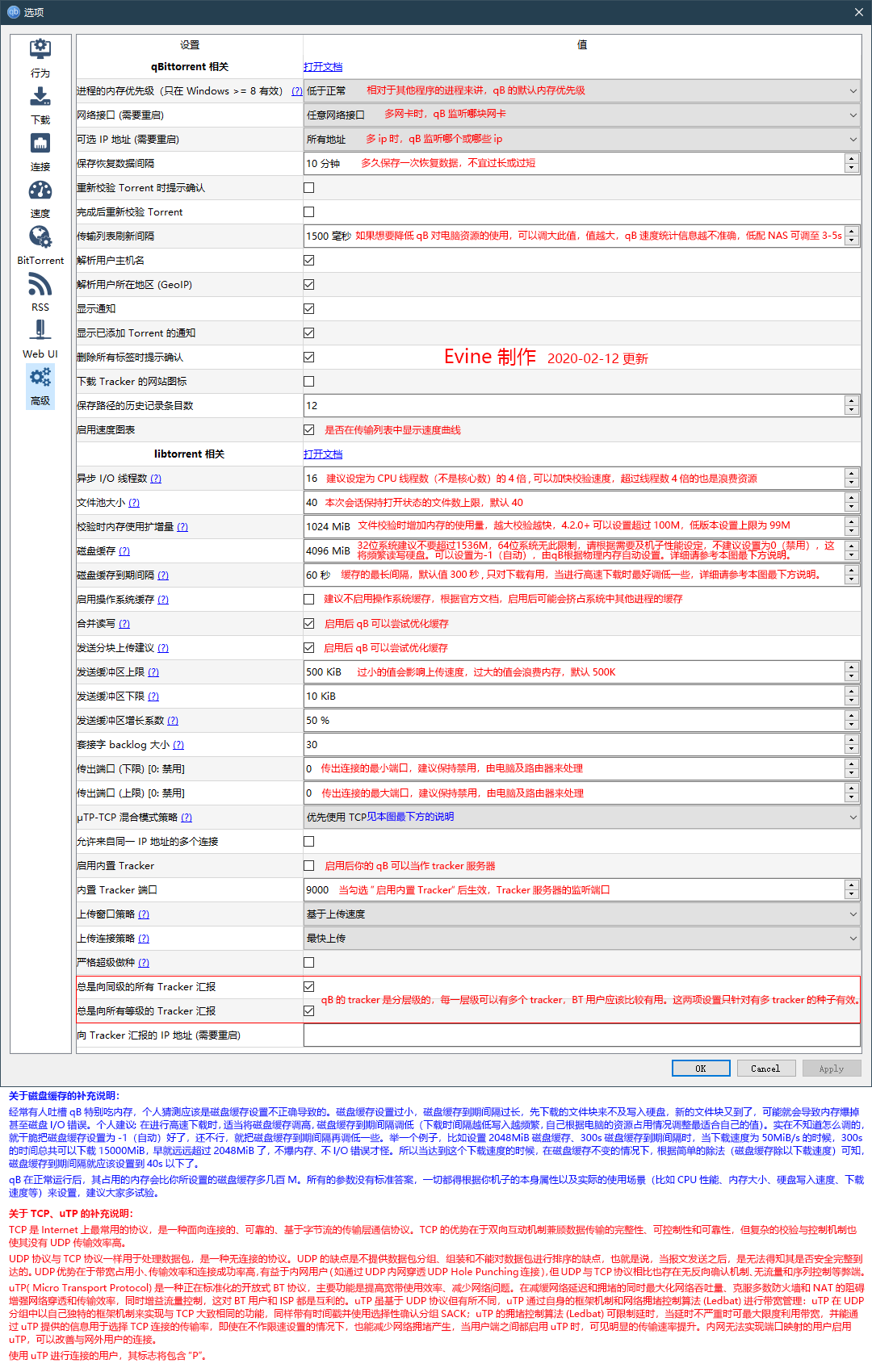Open help link for 发送缓冲区上限
Viewport: 872px width, 1372px height.
(x=153, y=672)
